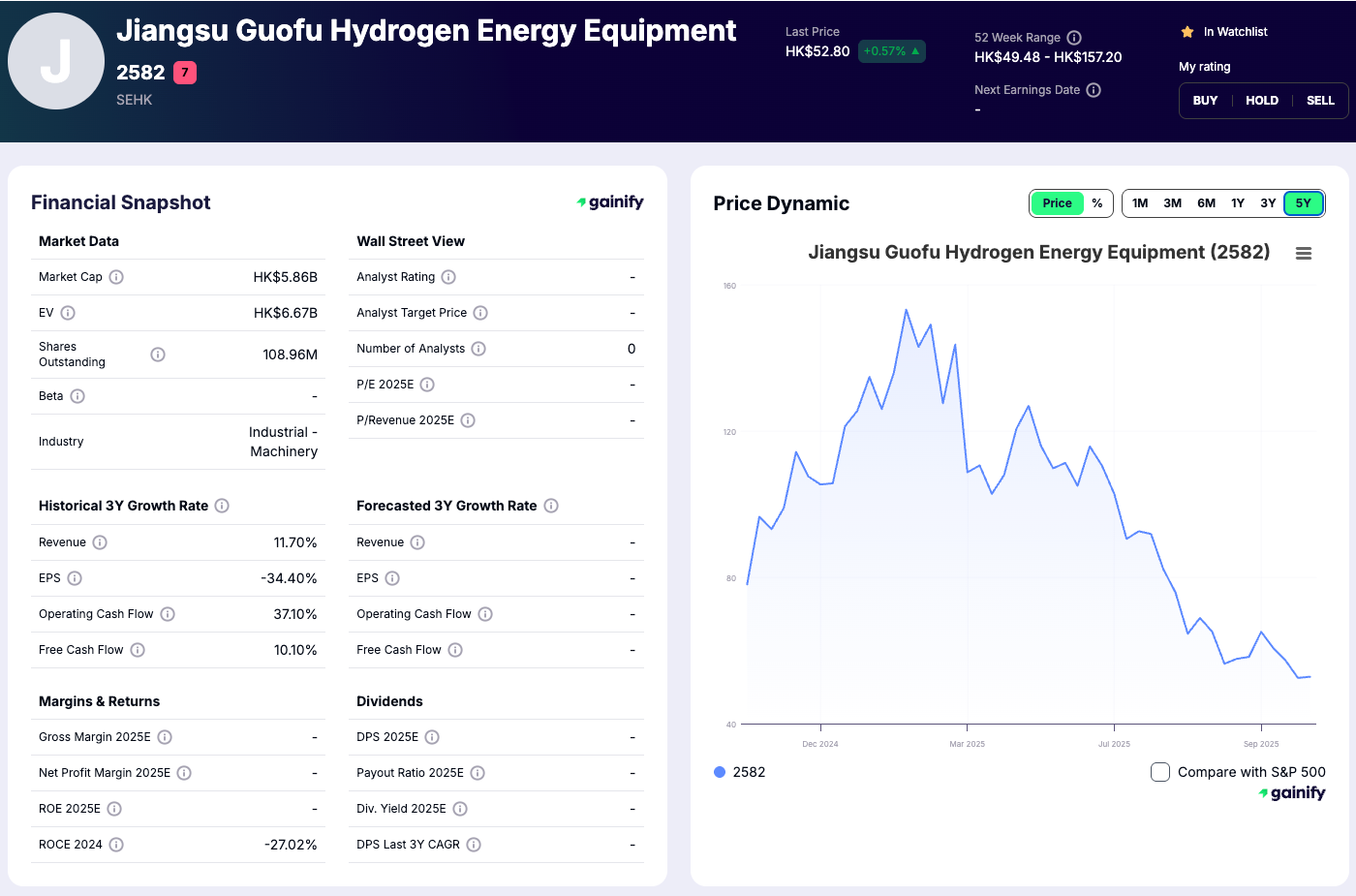
Task: Open the Historical 3Y Growth Rate tooltip
Action: 222,505
